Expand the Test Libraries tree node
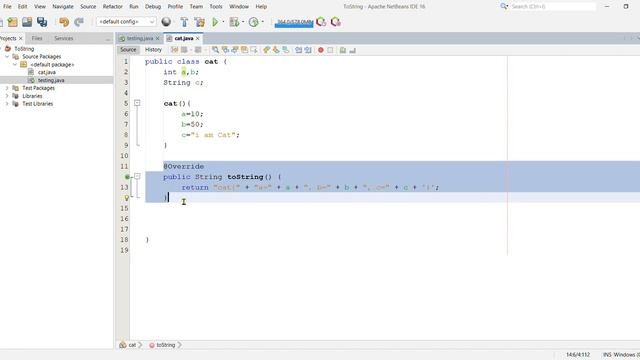The image size is (640, 360). coord(7,104)
